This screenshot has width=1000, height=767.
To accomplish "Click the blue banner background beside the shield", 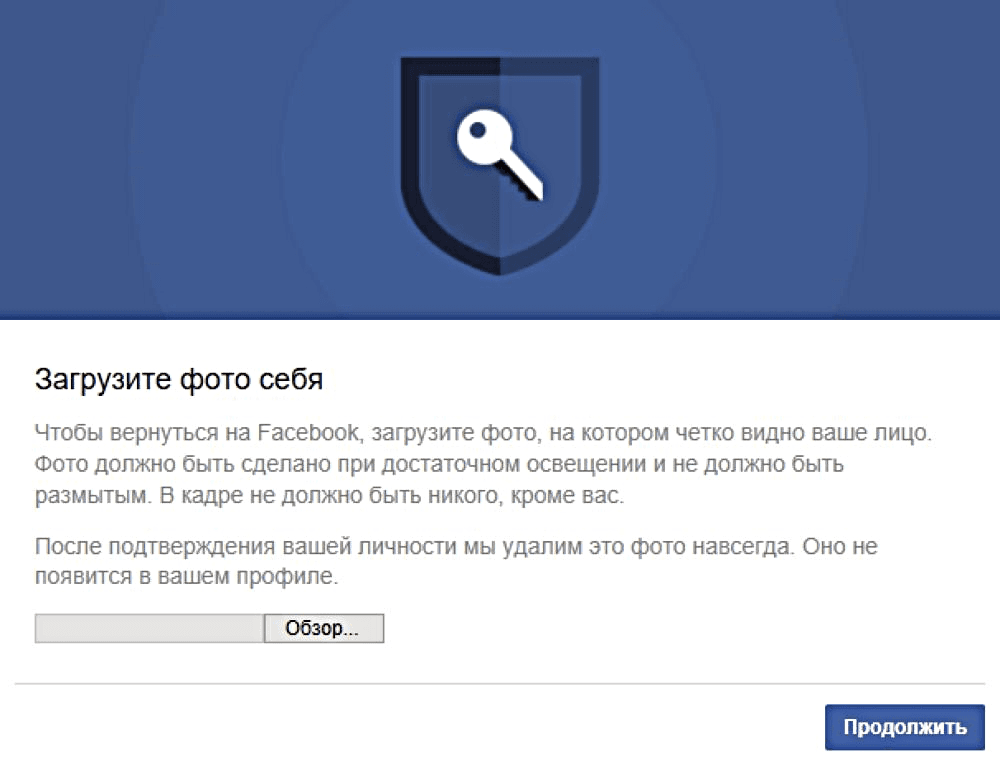I will coord(191,159).
